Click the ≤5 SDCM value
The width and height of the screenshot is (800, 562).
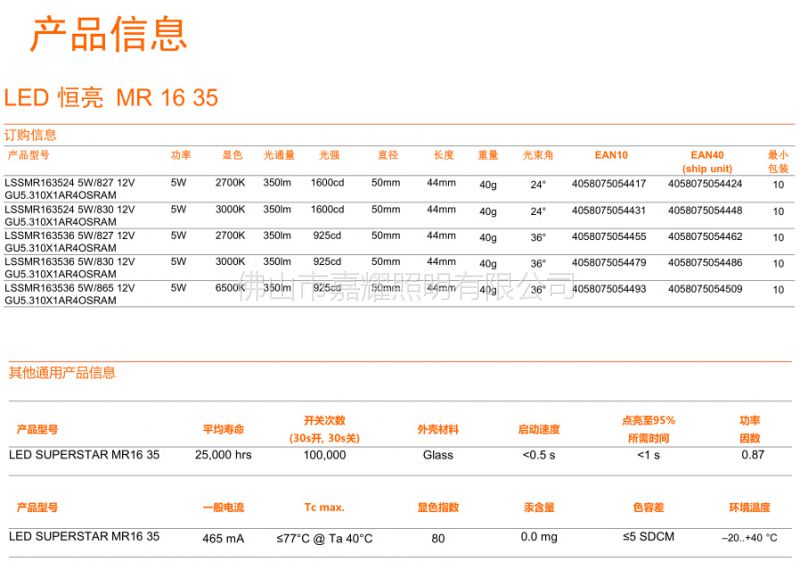point(648,537)
